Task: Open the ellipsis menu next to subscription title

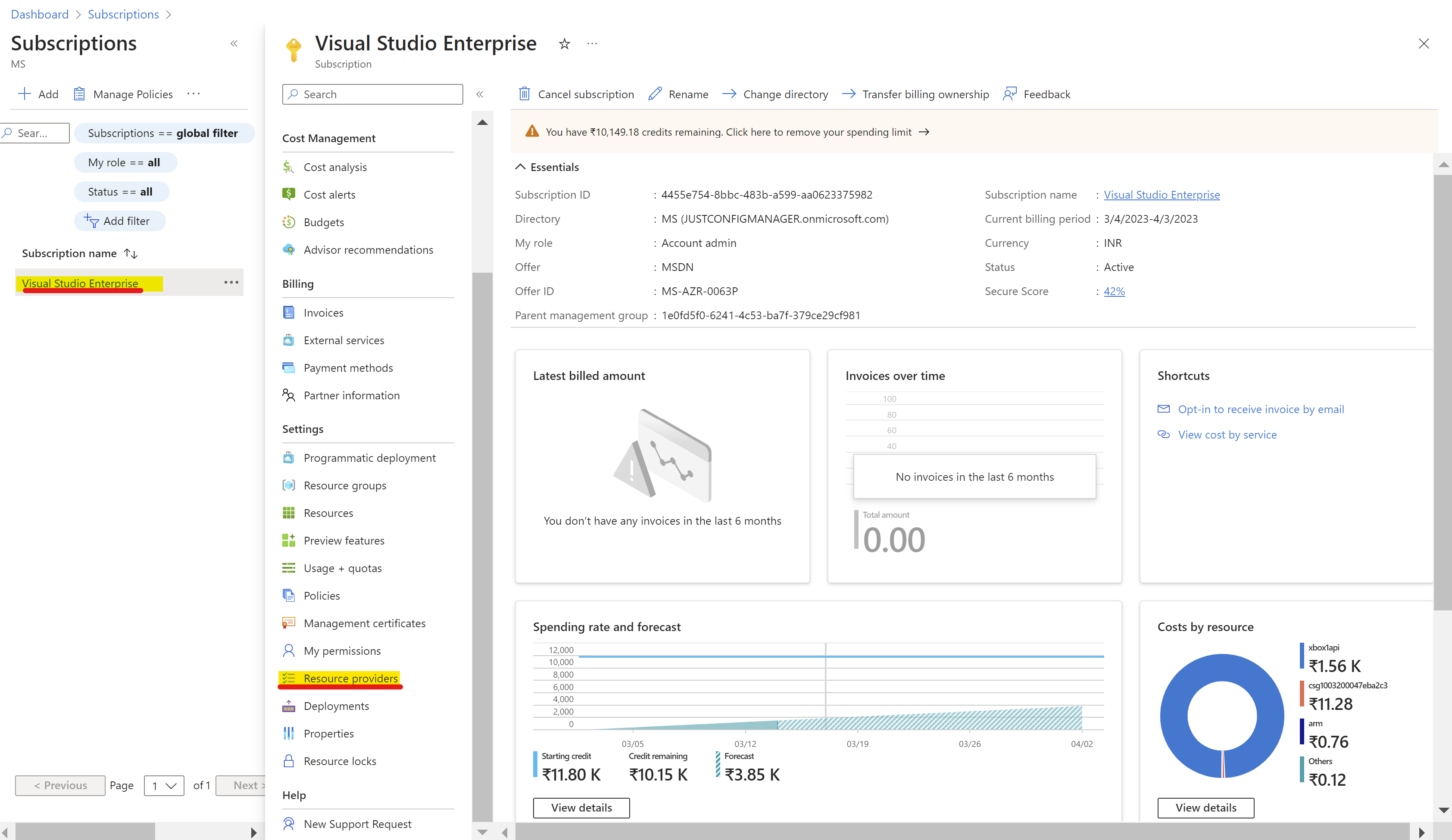Action: 592,44
